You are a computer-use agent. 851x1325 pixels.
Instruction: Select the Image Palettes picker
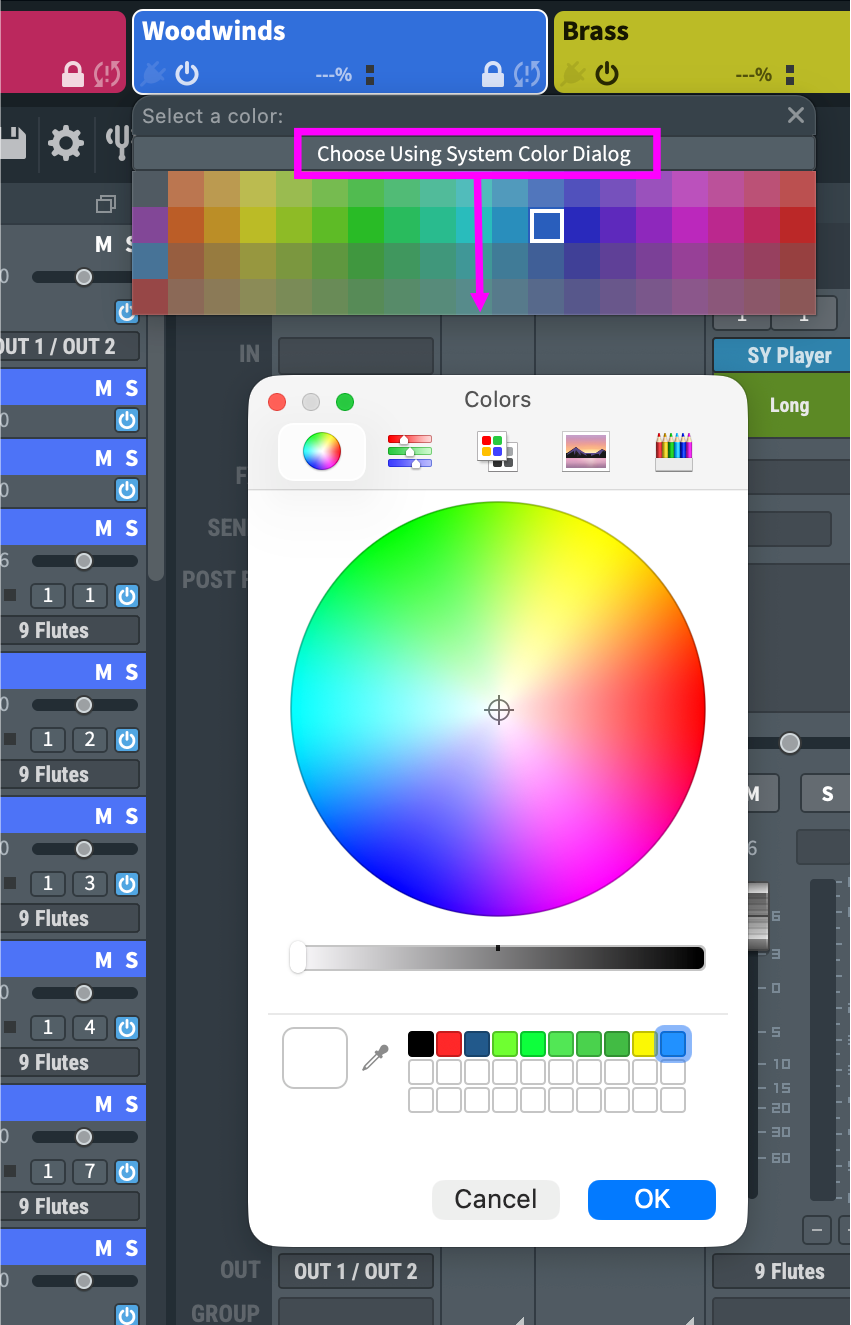585,452
